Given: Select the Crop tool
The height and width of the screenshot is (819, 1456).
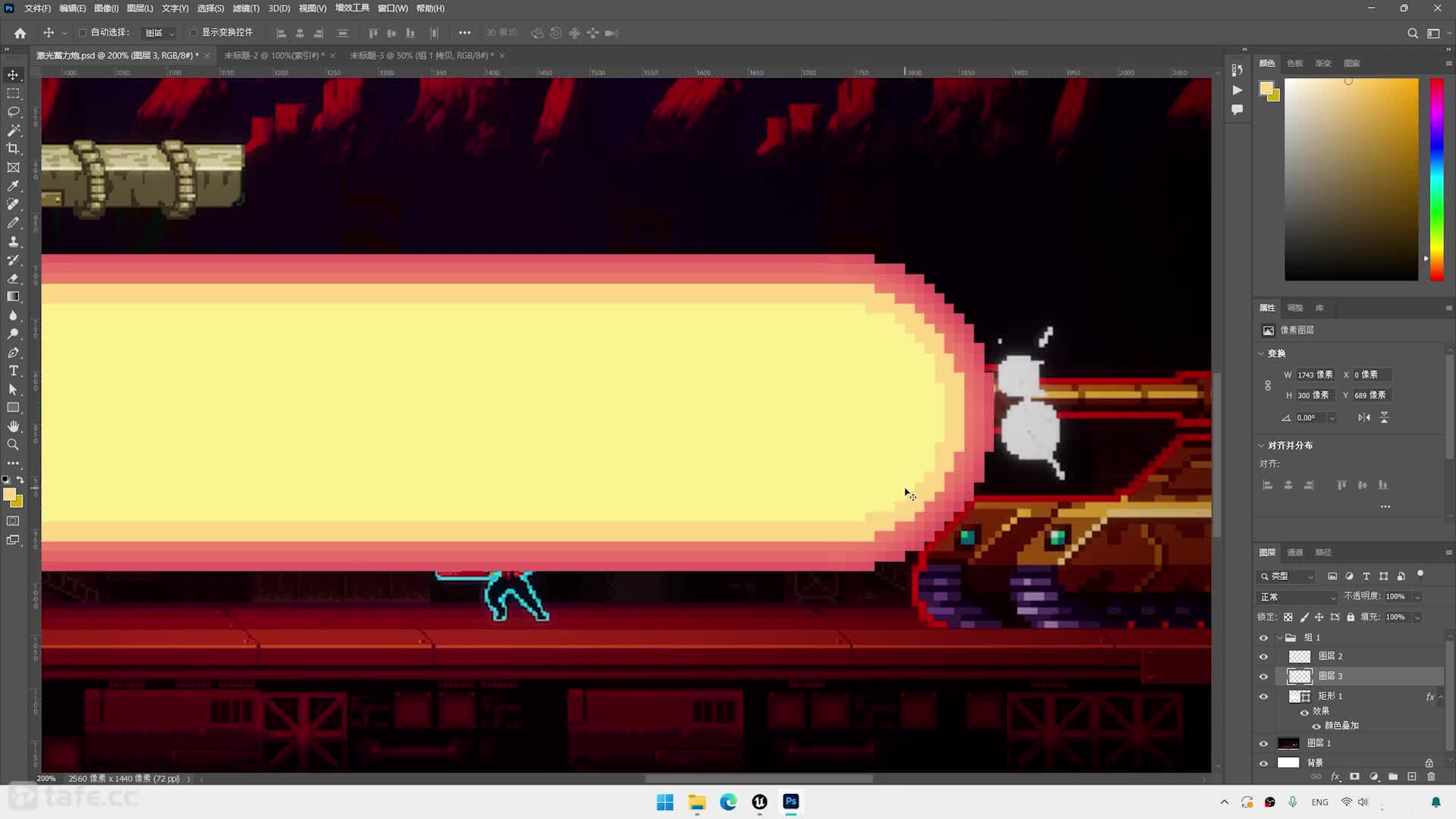Looking at the screenshot, I should click(13, 149).
